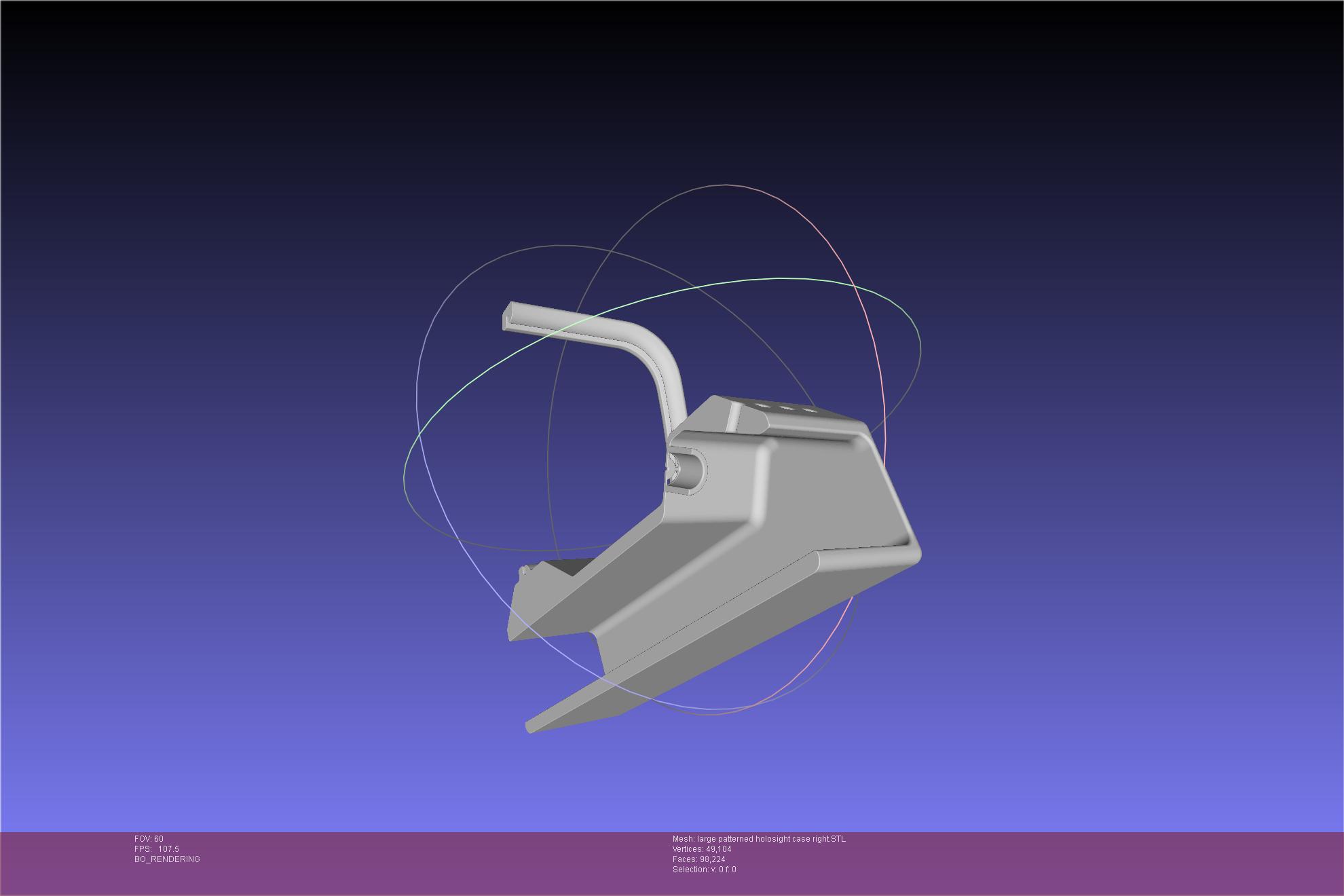Click the round bore hole on the case side
Image resolution: width=1344 pixels, height=896 pixels.
tap(687, 470)
